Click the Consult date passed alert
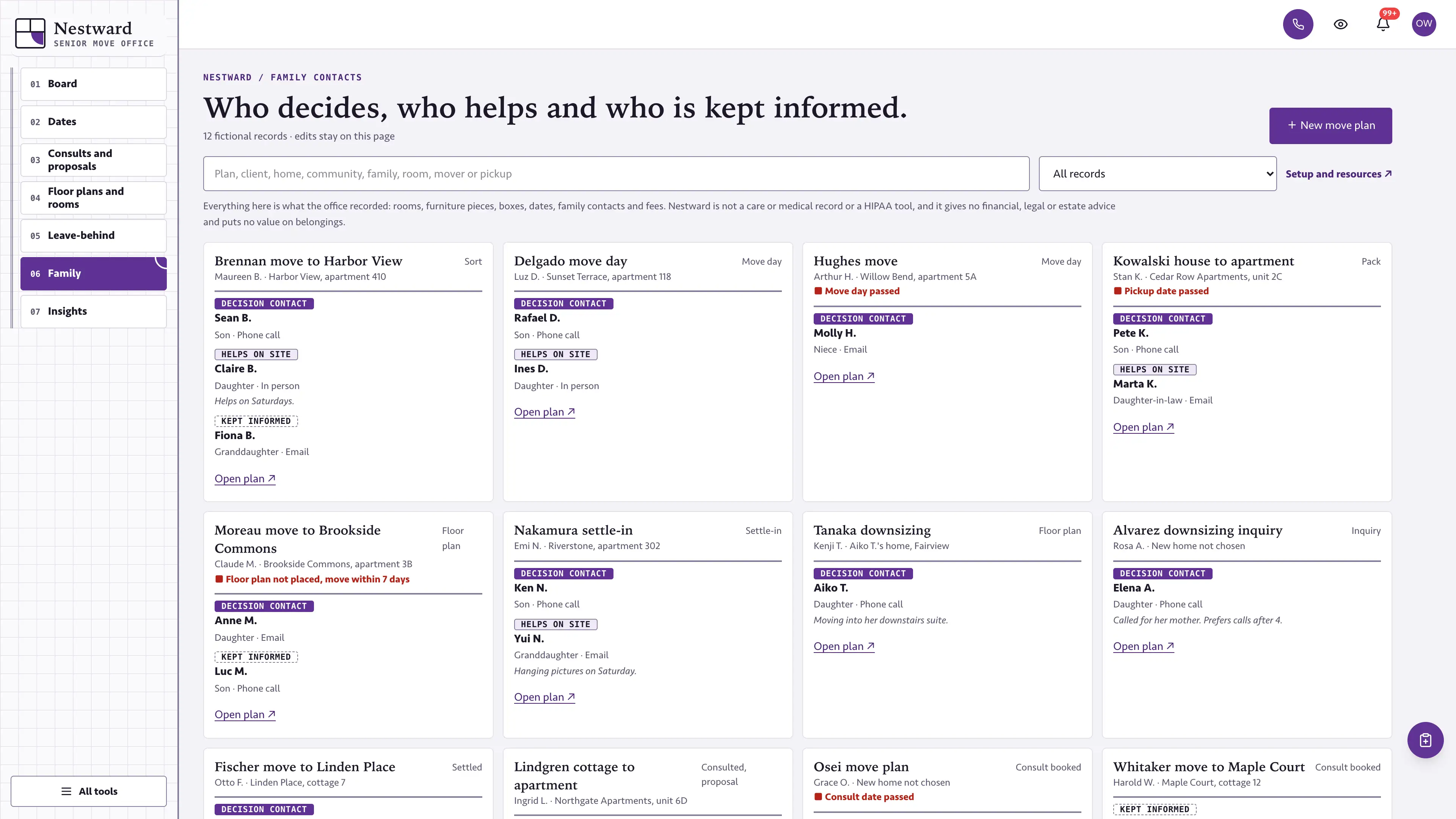 864,797
